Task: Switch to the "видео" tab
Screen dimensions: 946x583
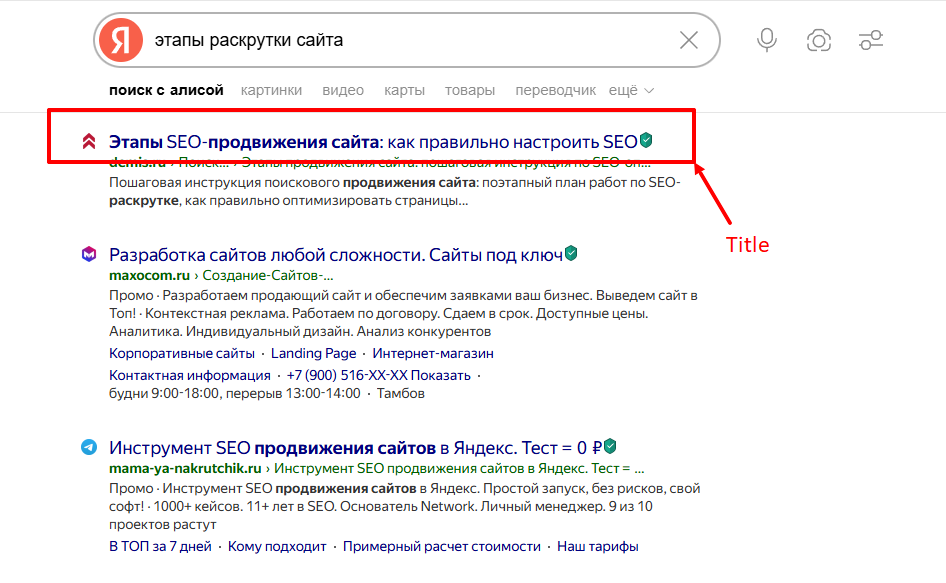Action: click(x=343, y=90)
